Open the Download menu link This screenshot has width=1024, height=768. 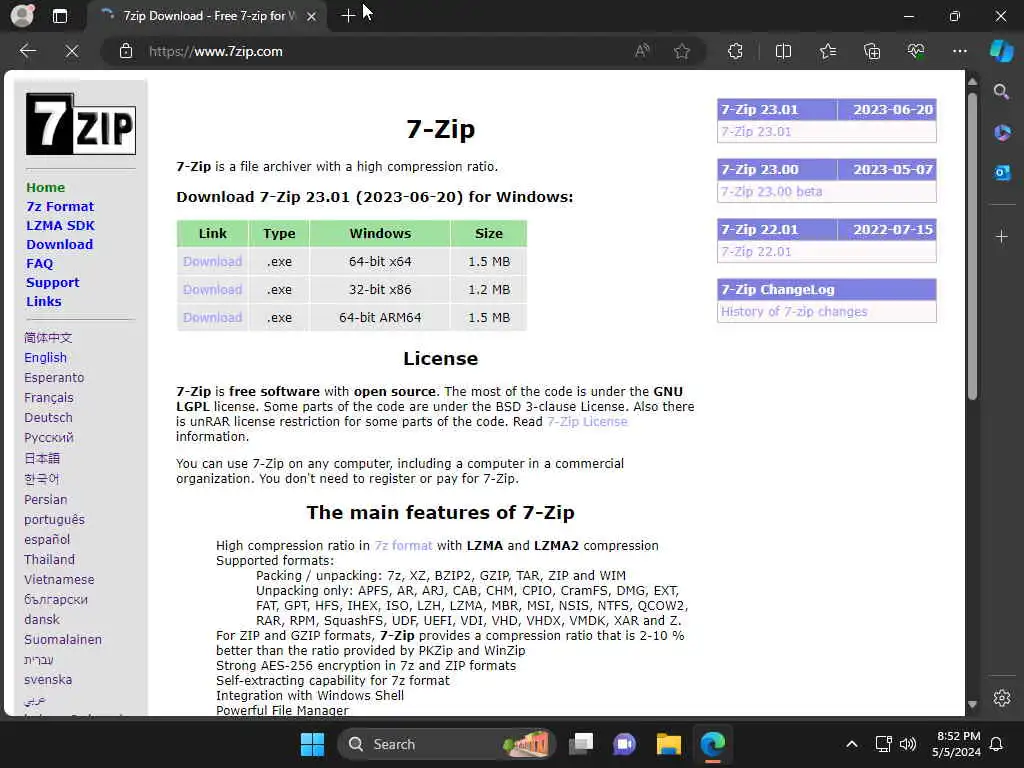click(x=59, y=244)
